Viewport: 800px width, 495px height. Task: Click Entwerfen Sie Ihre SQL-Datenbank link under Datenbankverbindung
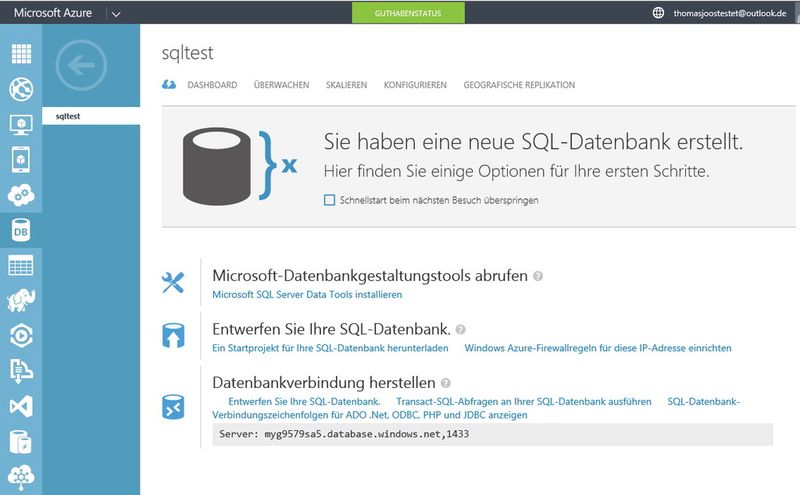(x=304, y=402)
